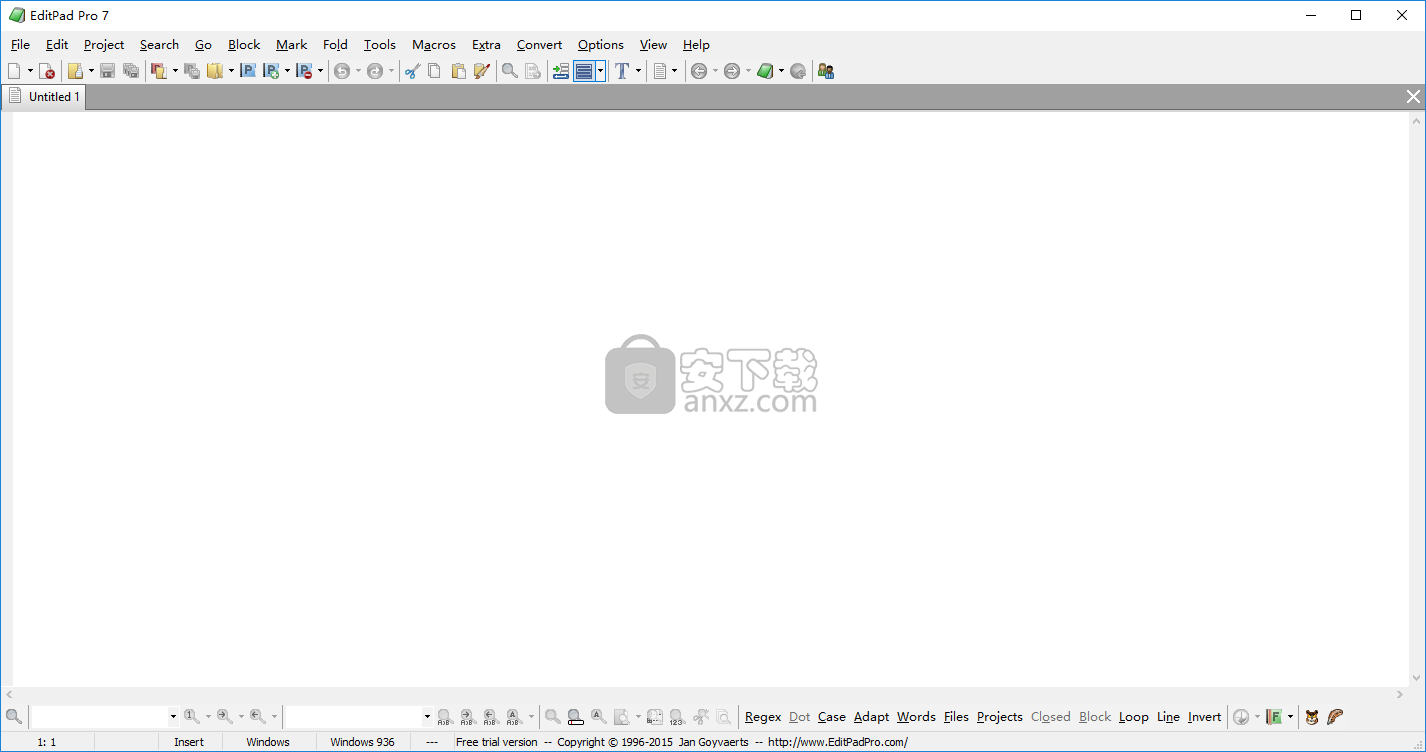Click the two-users icon at toolbar end
Viewport: 1426px width, 752px height.
coord(826,71)
